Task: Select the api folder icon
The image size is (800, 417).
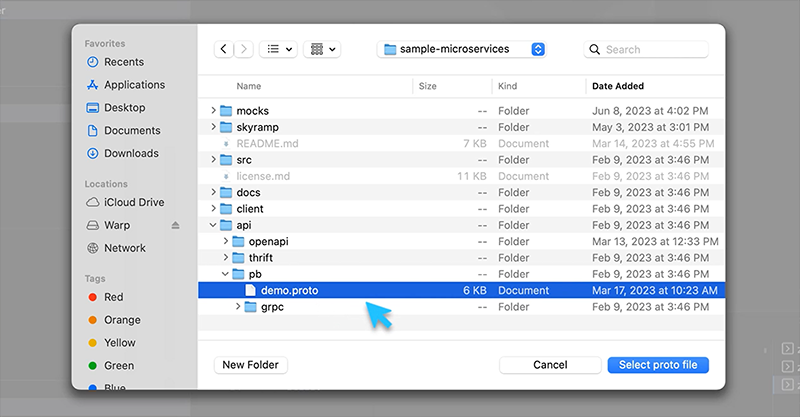Action: pyautogui.click(x=226, y=225)
